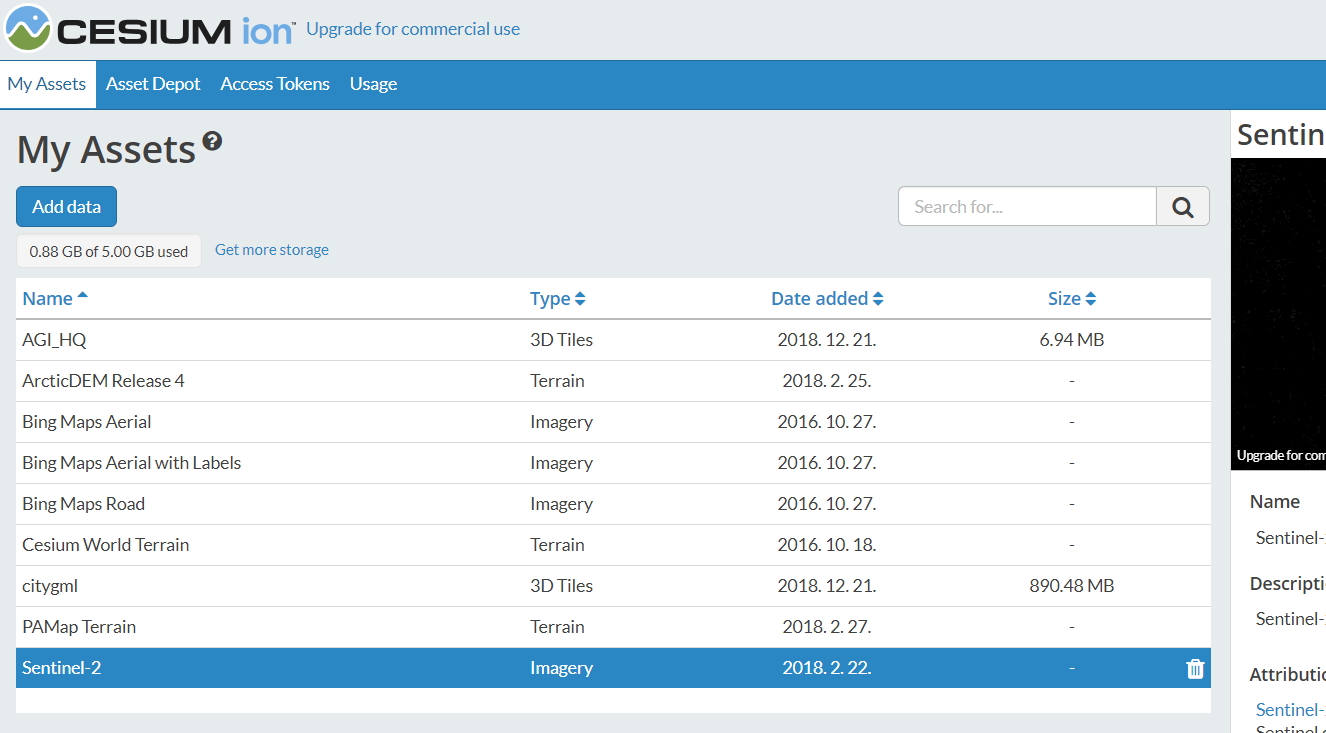
Task: Click the 2016. 10. 18. date cell
Action: point(827,545)
